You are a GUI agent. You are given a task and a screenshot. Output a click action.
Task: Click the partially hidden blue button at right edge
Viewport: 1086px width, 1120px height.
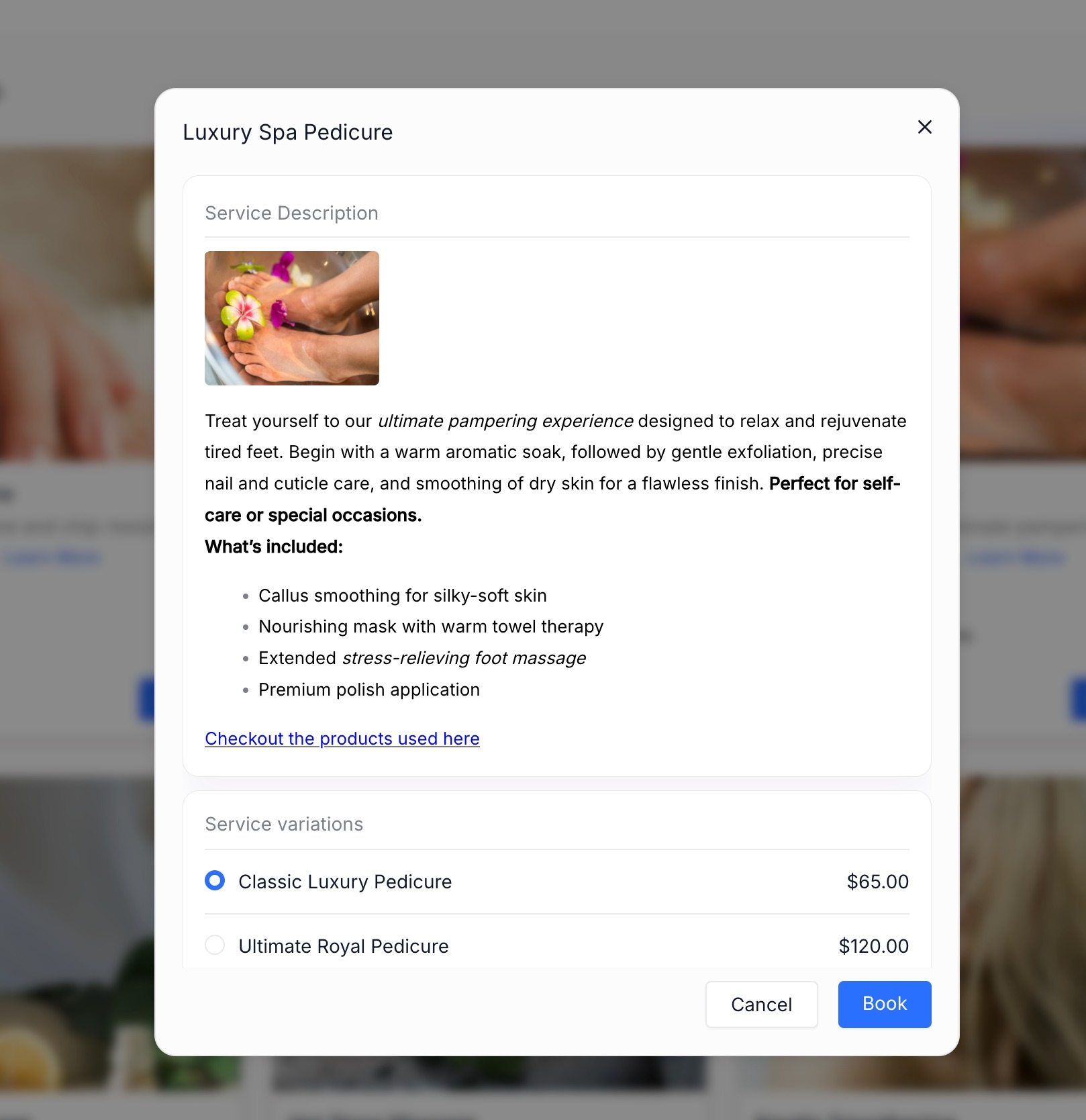1077,699
